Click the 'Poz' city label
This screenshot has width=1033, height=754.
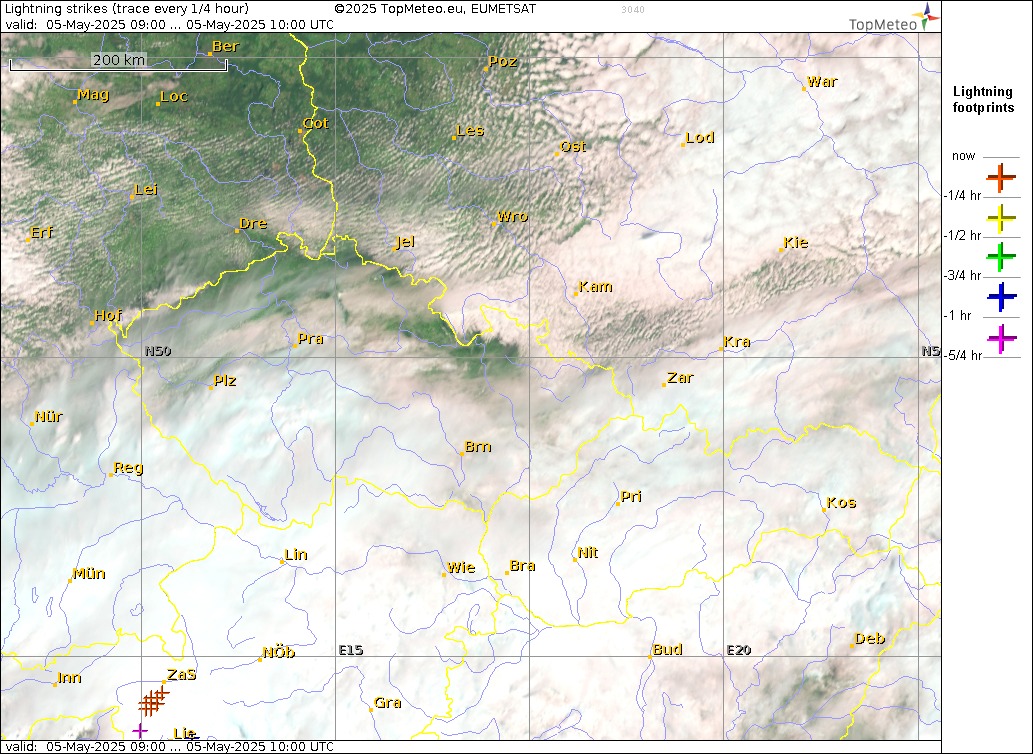pyautogui.click(x=503, y=61)
